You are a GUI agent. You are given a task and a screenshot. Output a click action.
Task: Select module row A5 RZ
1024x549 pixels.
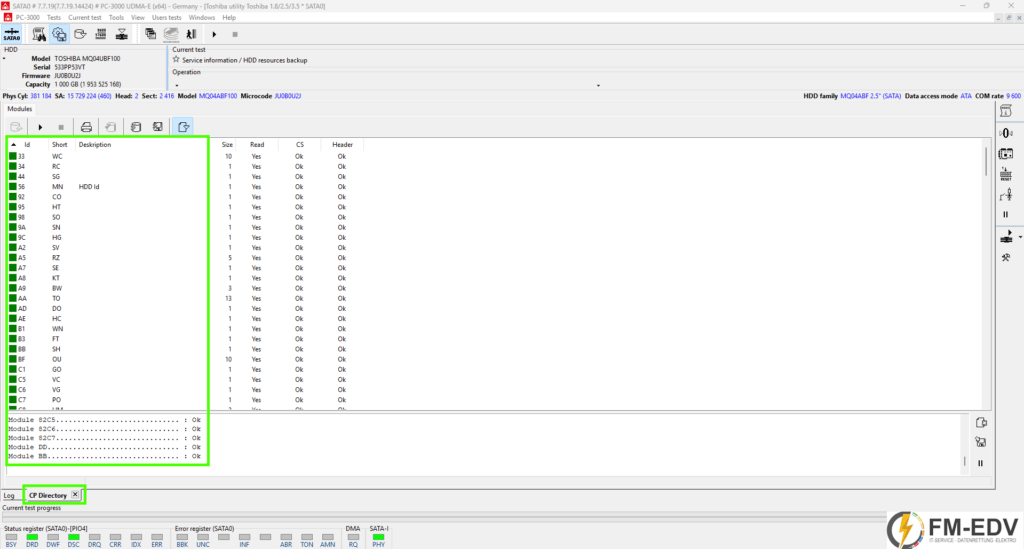[x=186, y=258]
